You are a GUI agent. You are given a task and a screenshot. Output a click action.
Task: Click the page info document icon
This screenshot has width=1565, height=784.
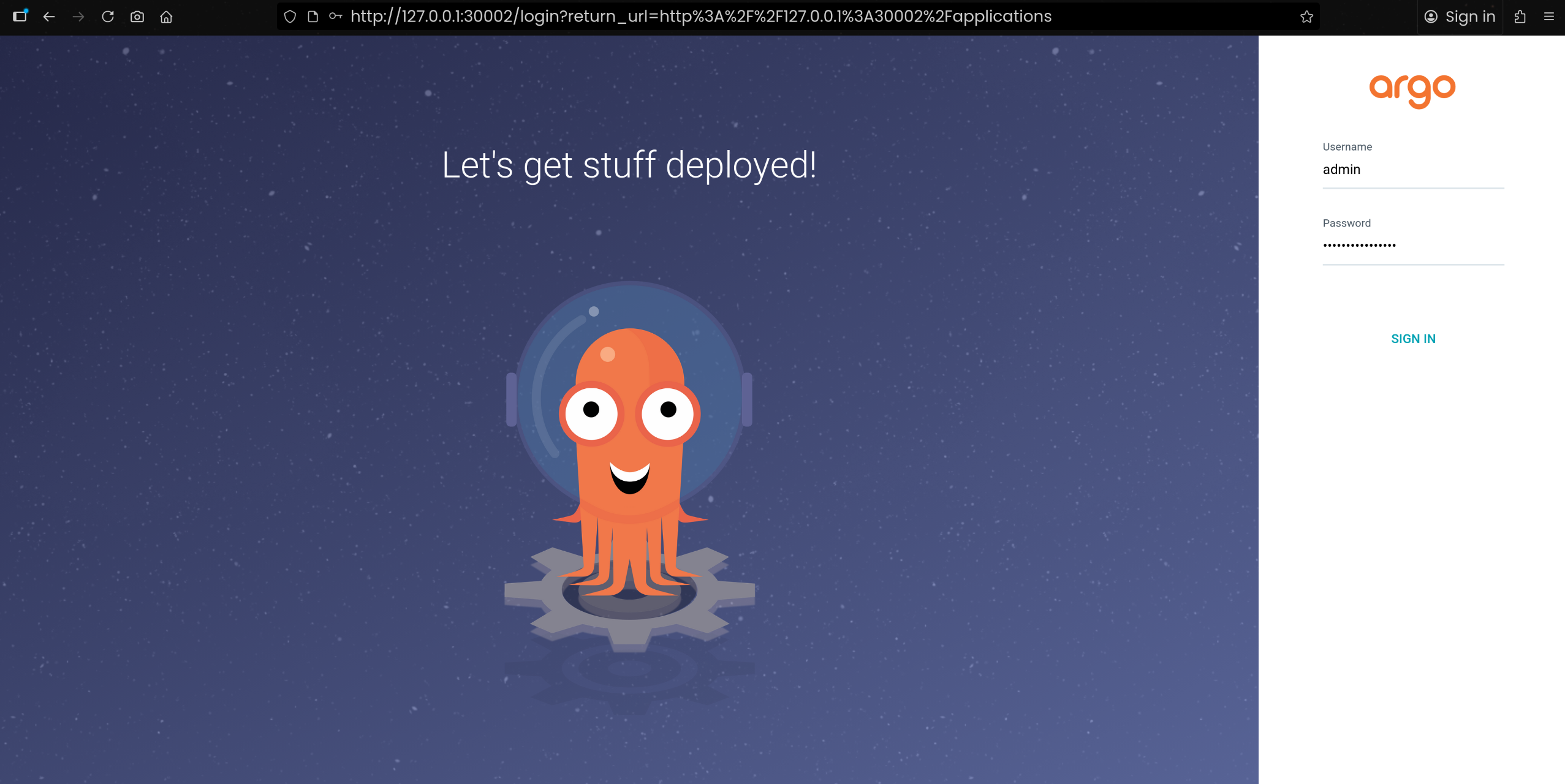[x=313, y=17]
